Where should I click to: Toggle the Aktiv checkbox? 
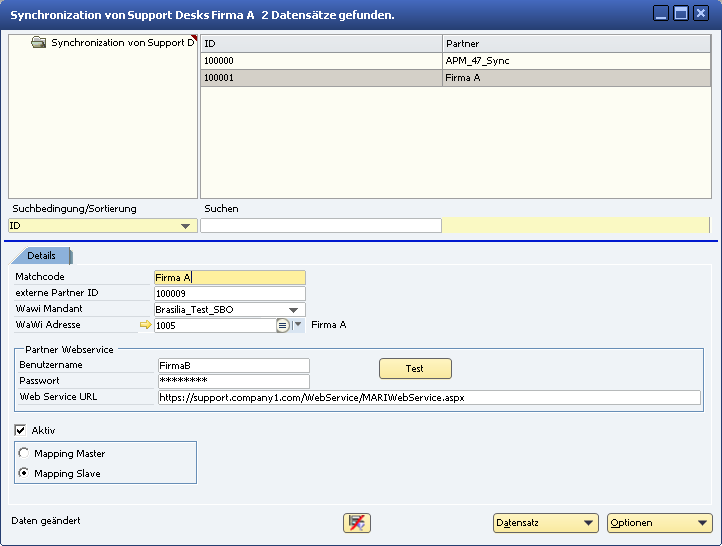pos(21,430)
